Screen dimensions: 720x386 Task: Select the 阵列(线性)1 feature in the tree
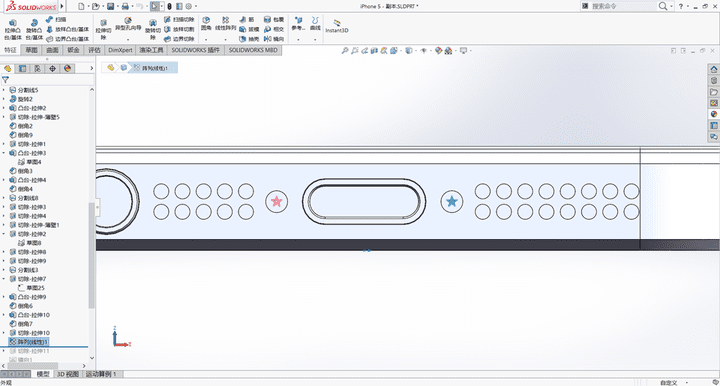click(x=28, y=342)
